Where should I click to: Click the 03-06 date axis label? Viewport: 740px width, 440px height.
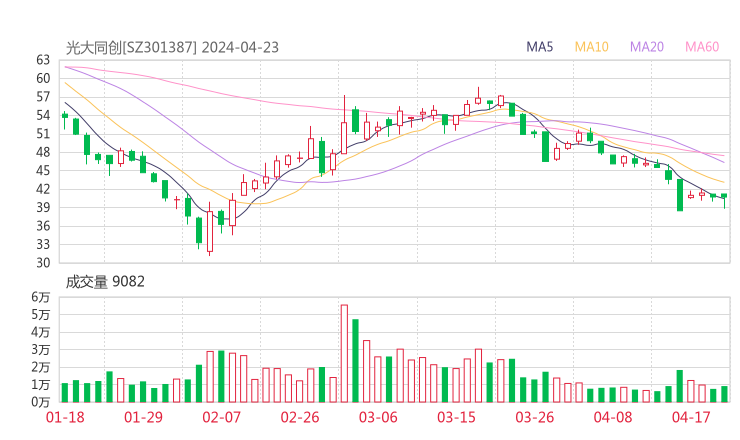[378, 417]
